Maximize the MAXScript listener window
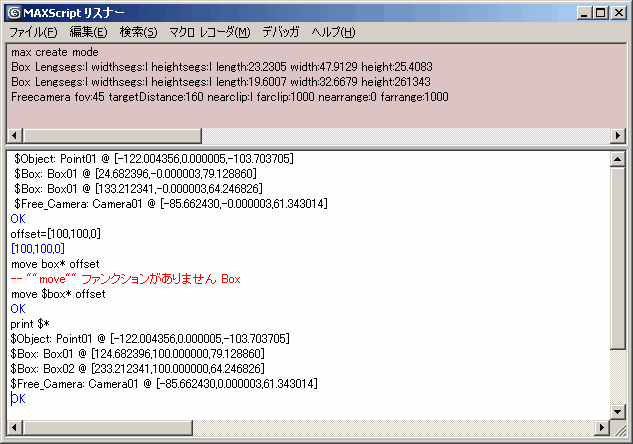Viewport: 633px width, 444px height. tap(600, 13)
